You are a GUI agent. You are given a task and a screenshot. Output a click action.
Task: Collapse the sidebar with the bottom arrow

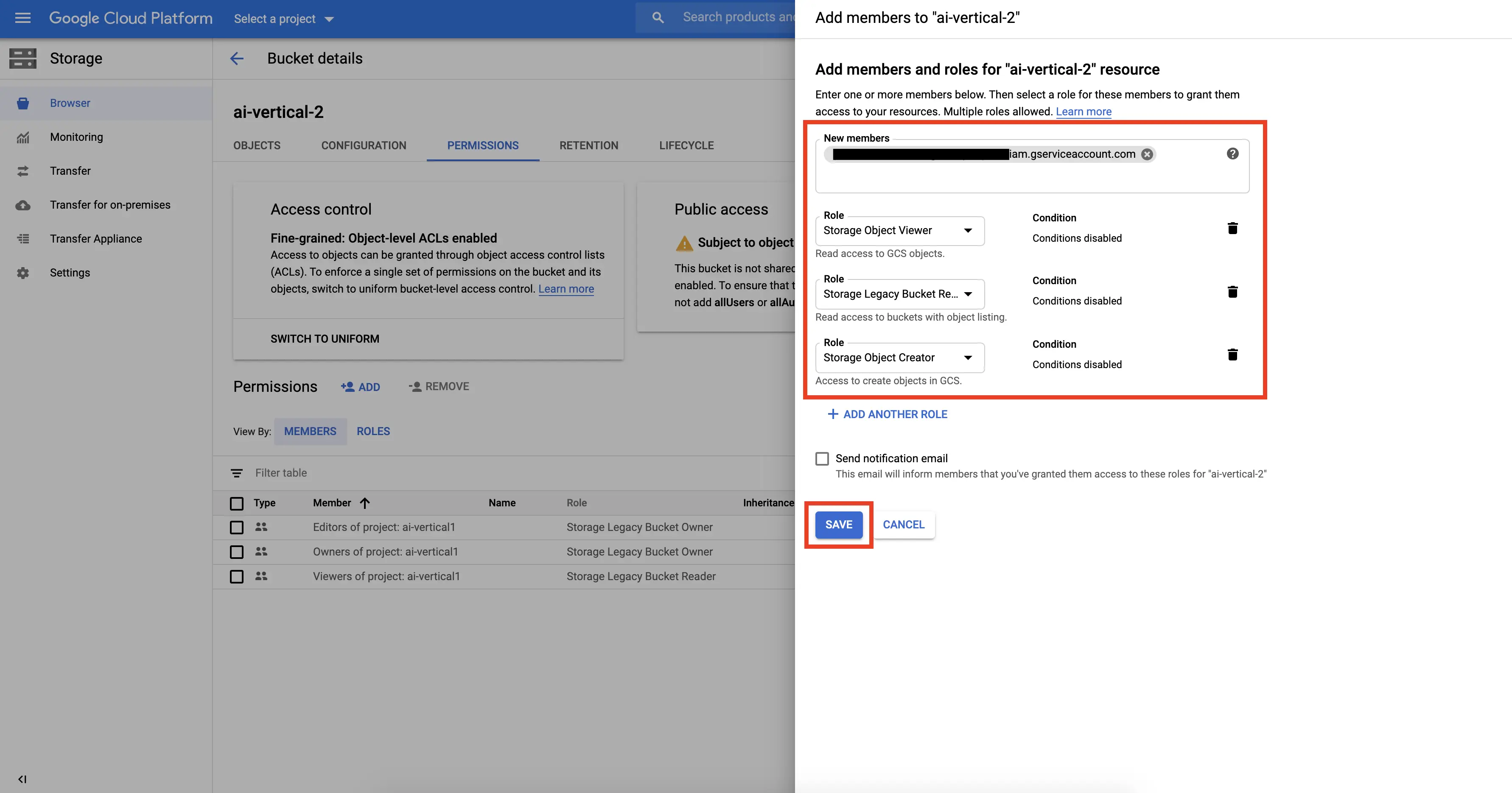point(22,779)
